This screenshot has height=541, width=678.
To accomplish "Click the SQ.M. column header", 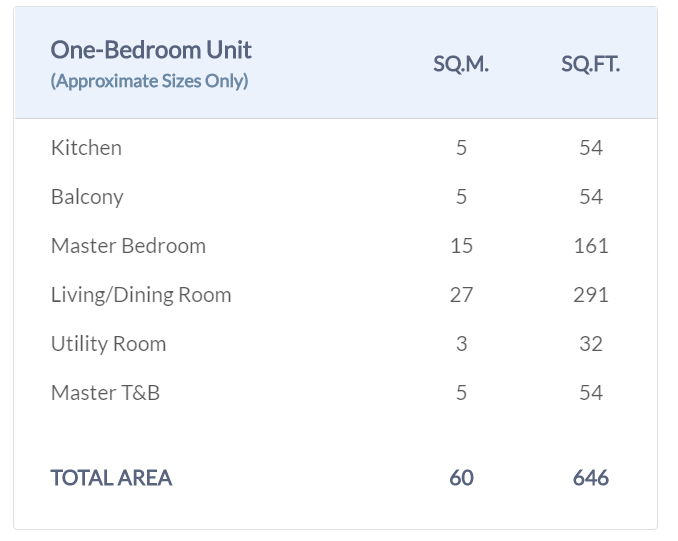I will click(x=460, y=64).
